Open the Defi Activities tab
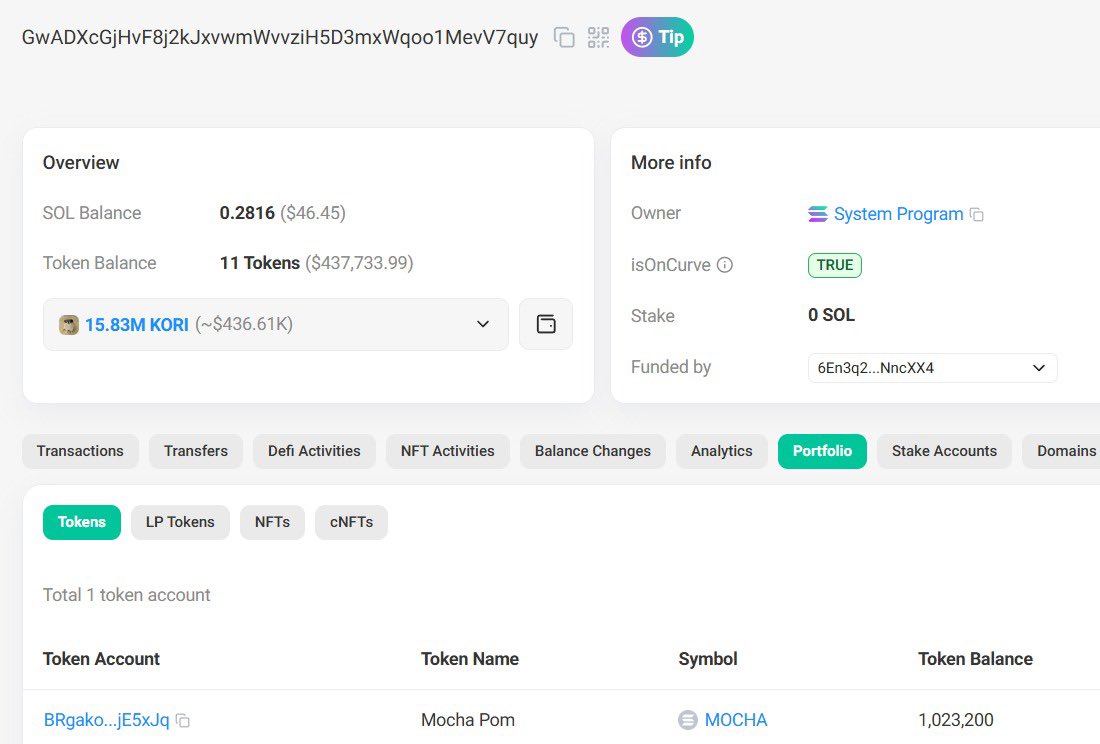The height and width of the screenshot is (744, 1100). [x=314, y=451]
